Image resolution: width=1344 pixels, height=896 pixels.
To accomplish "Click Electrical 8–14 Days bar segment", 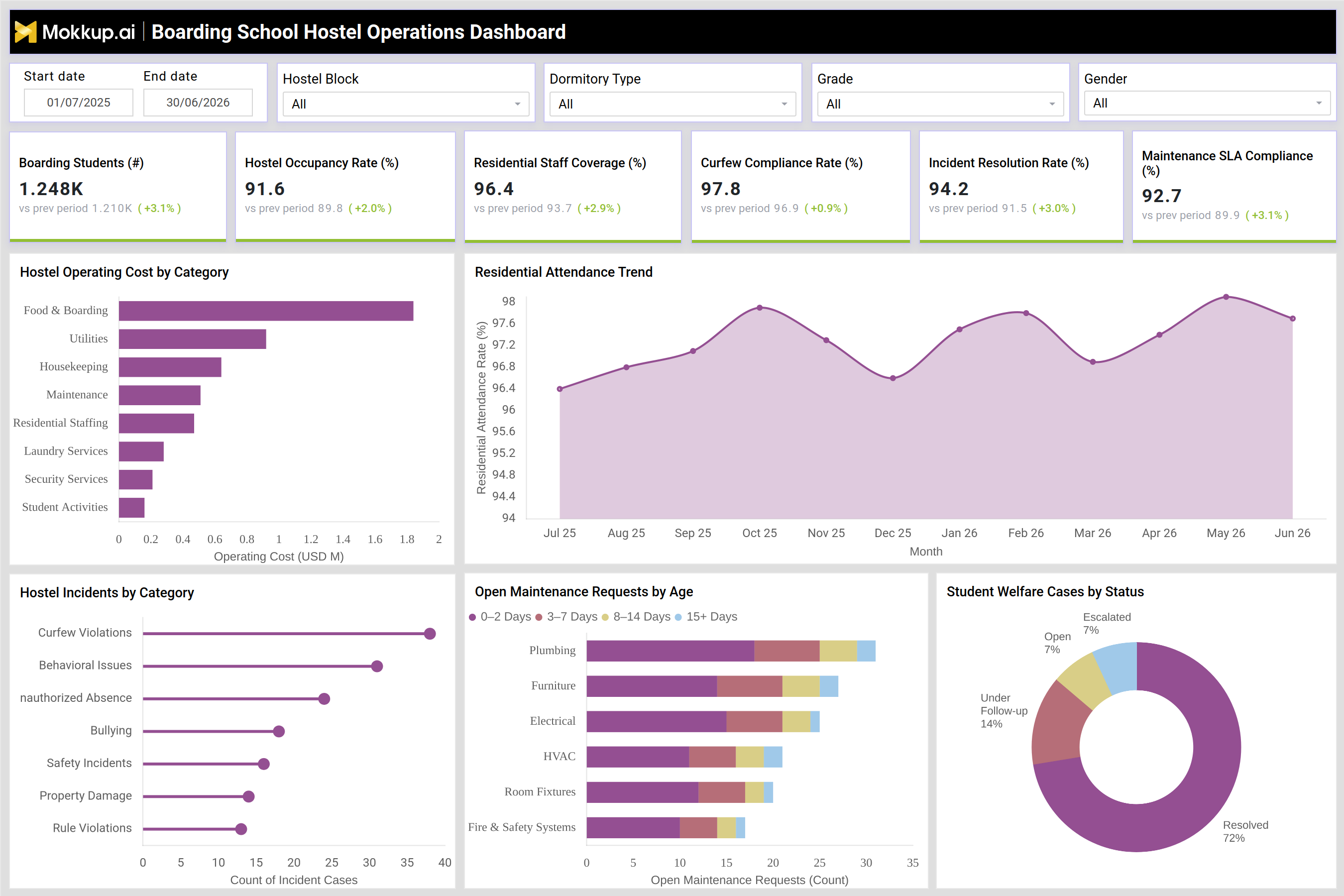I will (x=796, y=722).
